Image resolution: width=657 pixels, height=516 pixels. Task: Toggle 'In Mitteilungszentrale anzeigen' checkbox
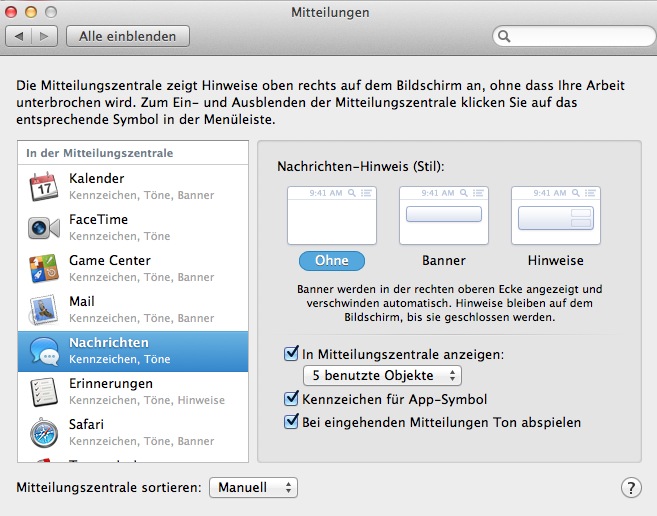click(292, 353)
